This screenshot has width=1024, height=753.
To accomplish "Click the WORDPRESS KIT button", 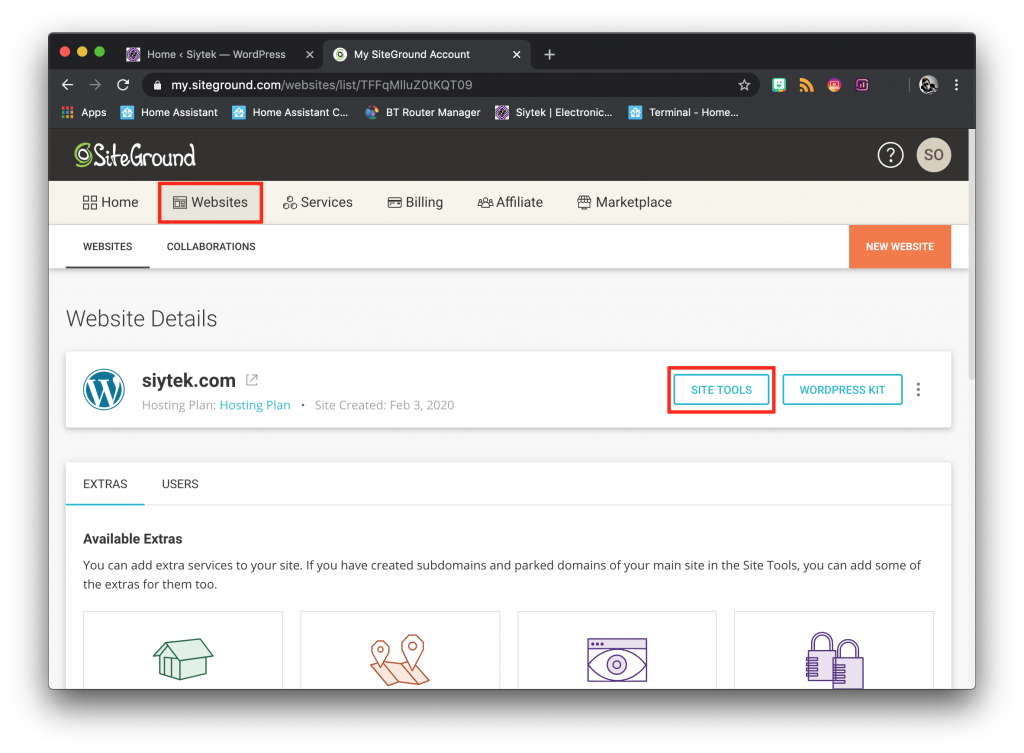I will tap(842, 390).
